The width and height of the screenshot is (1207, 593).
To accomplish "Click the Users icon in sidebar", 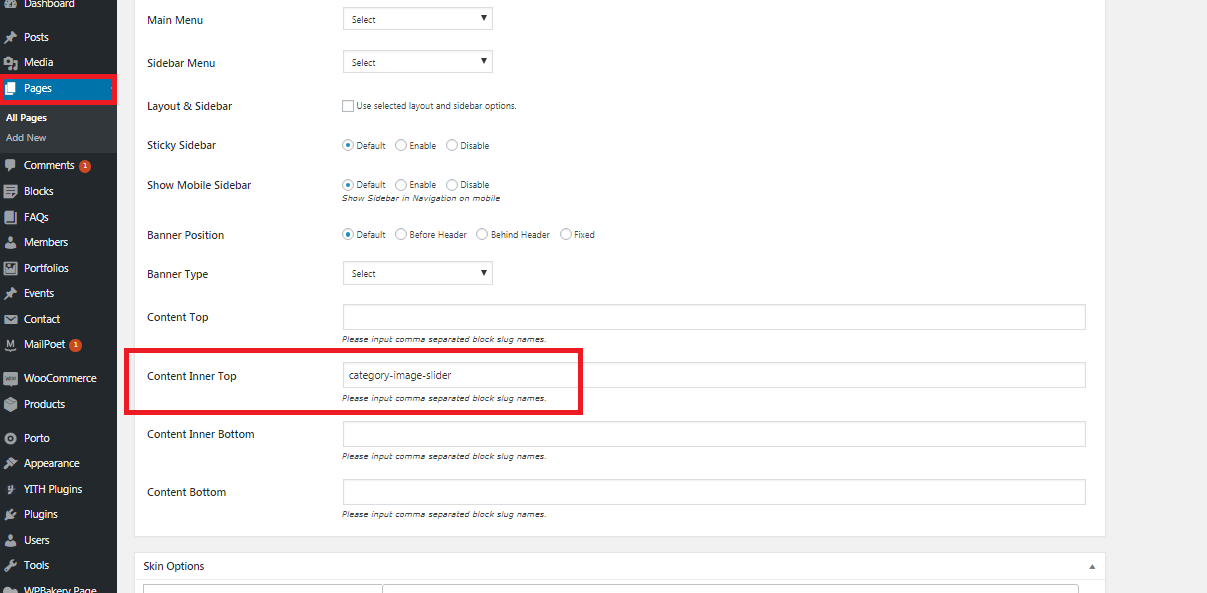I will click(11, 540).
